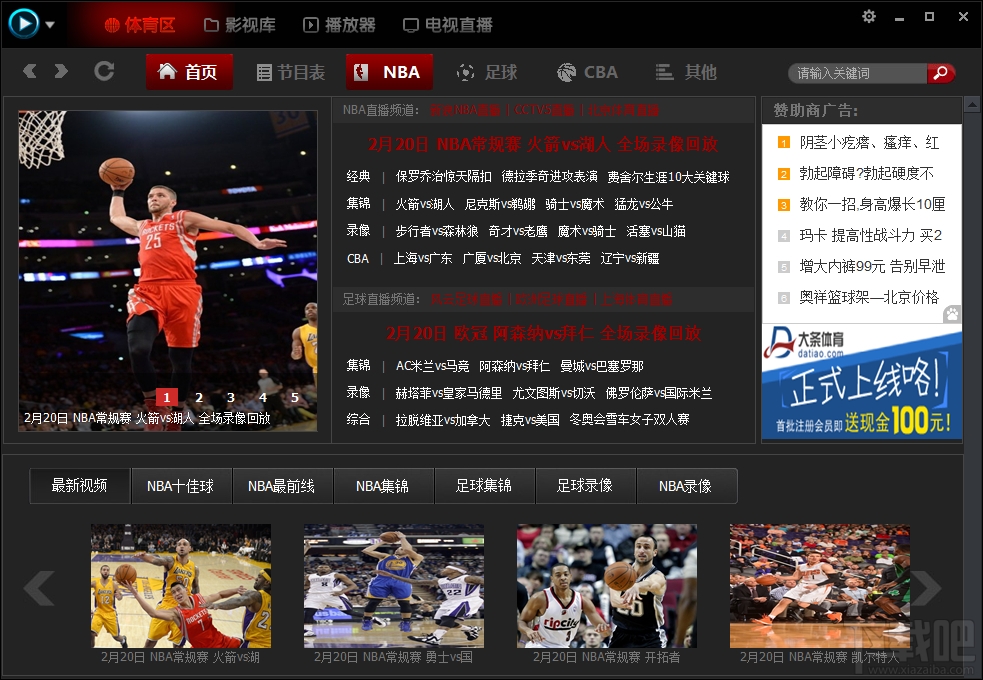Open the dropdown arrow beside the logo
The image size is (983, 680).
pos(50,25)
